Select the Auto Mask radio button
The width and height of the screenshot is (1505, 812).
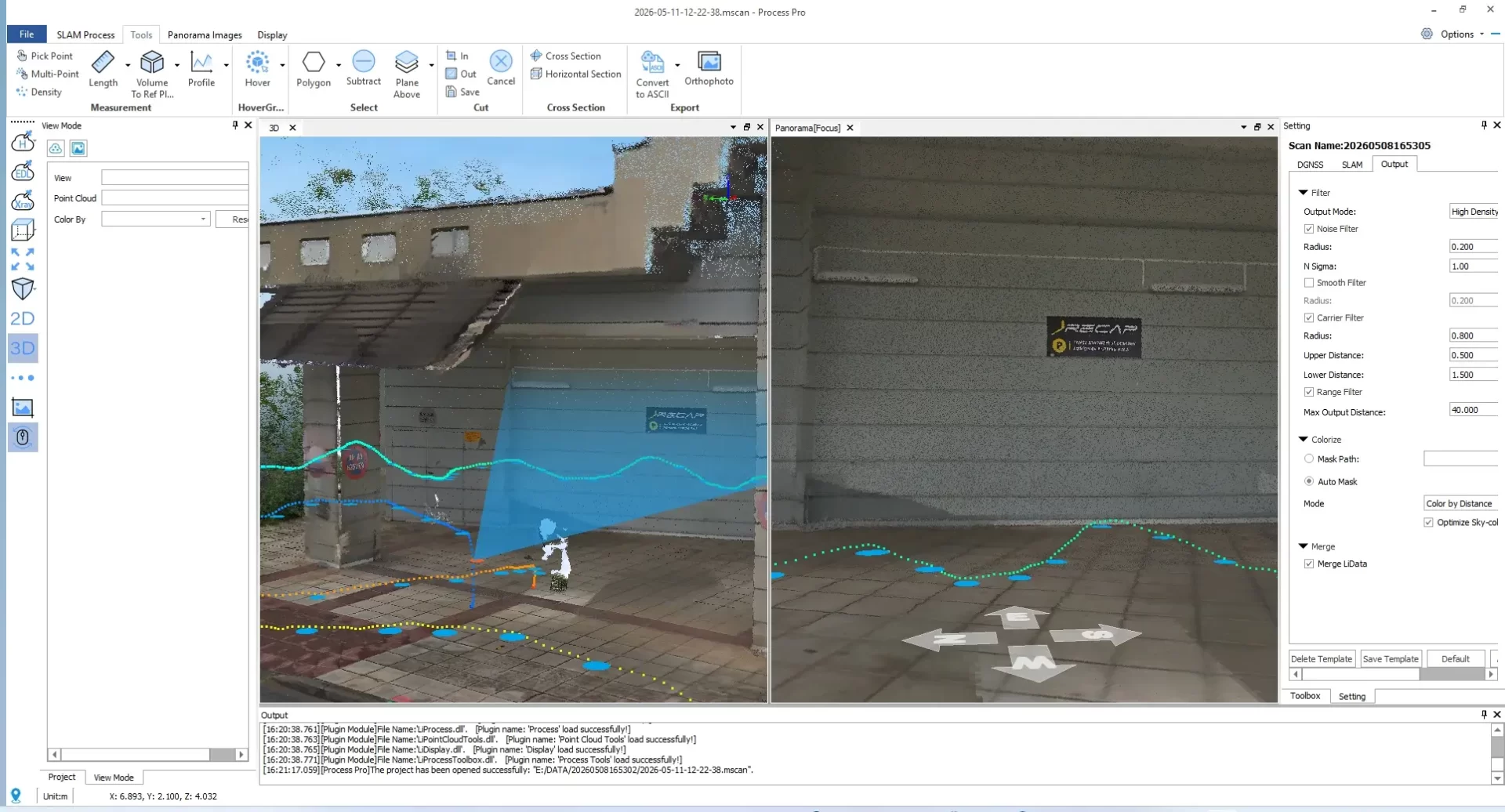pyautogui.click(x=1309, y=481)
